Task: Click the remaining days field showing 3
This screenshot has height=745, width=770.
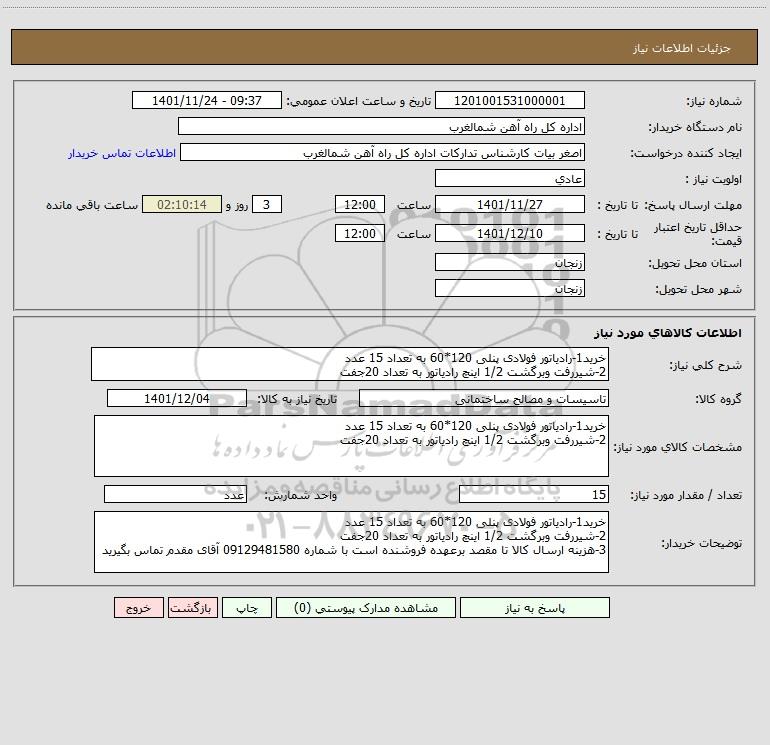Action: point(267,204)
